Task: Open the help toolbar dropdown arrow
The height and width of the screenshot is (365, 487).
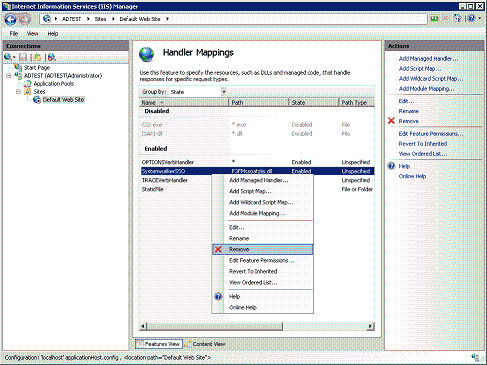Action: [x=480, y=18]
